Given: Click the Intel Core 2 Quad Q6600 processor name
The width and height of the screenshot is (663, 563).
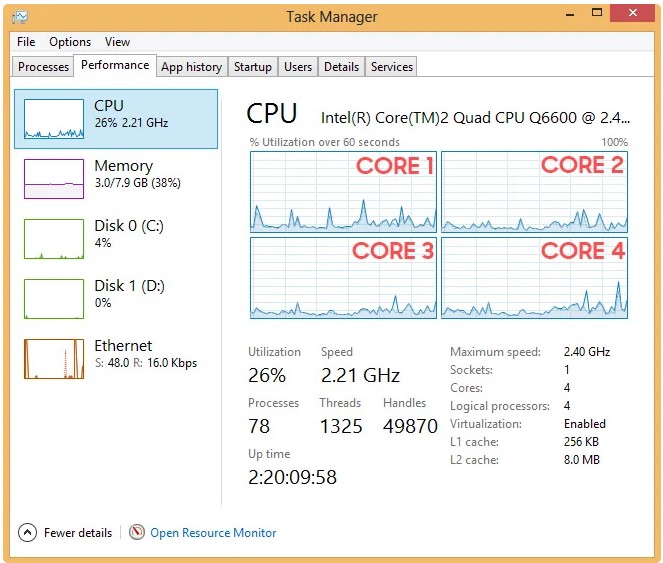Looking at the screenshot, I should pos(475,118).
